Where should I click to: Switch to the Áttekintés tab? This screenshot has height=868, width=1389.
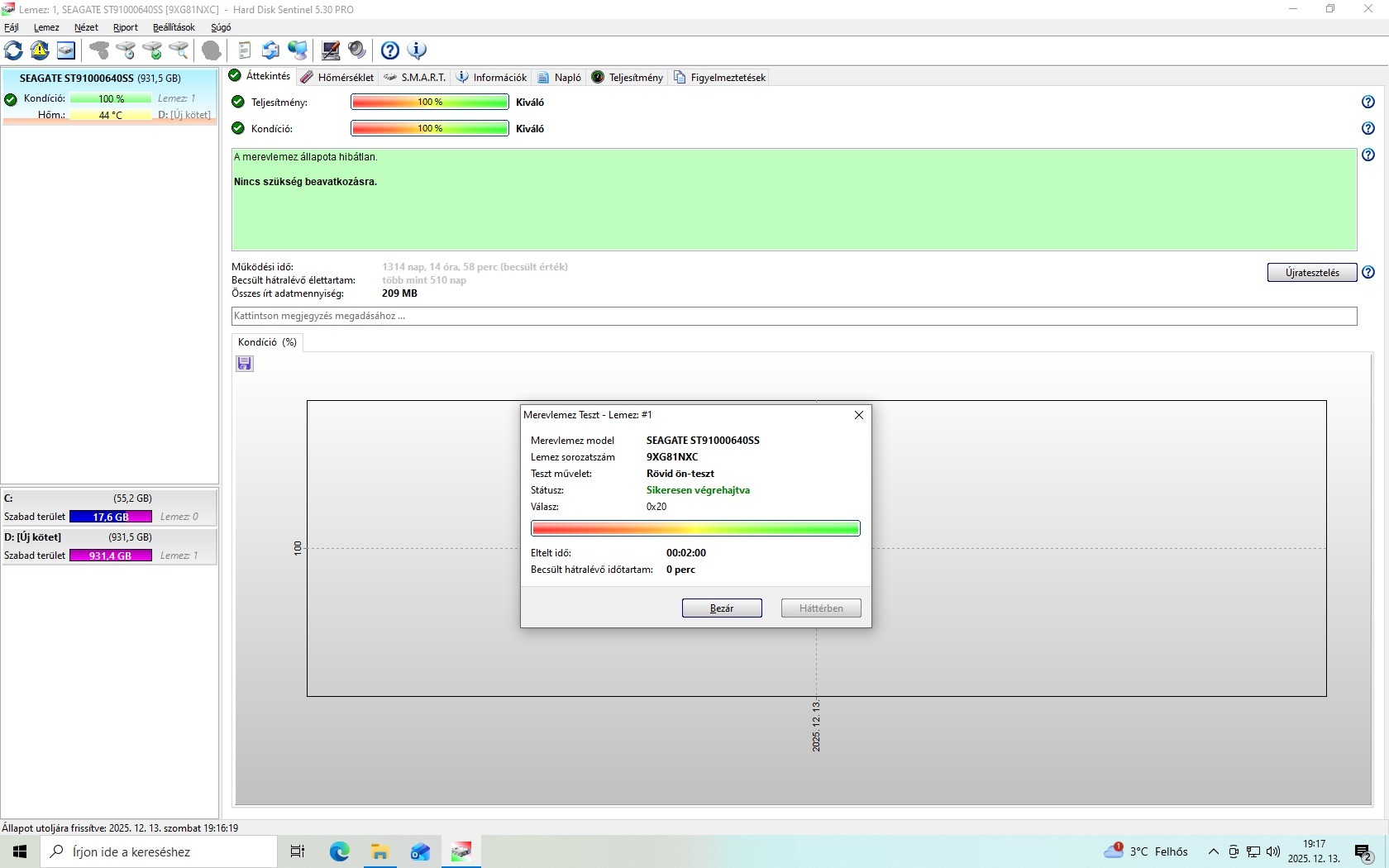[260, 76]
